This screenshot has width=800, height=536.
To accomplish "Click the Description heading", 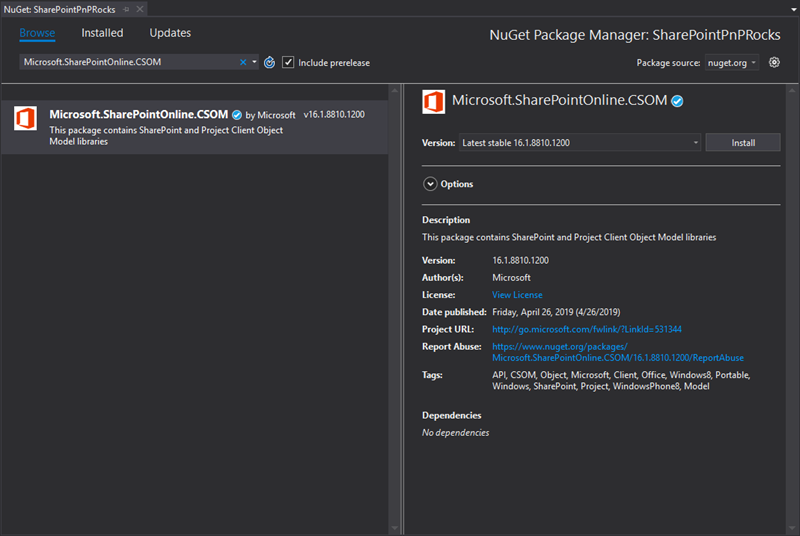I will coord(446,220).
